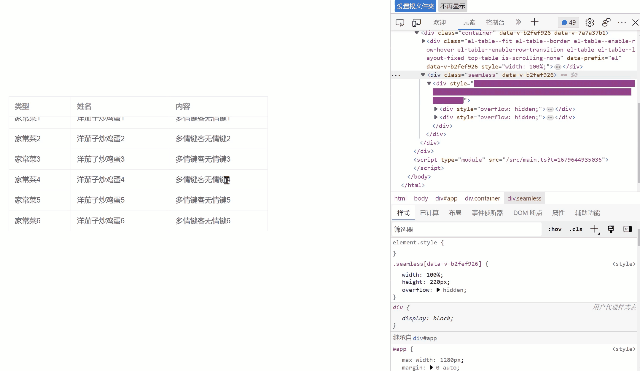Open the Console tab
Image resolution: width=640 pixels, height=371 pixels.
(x=495, y=22)
